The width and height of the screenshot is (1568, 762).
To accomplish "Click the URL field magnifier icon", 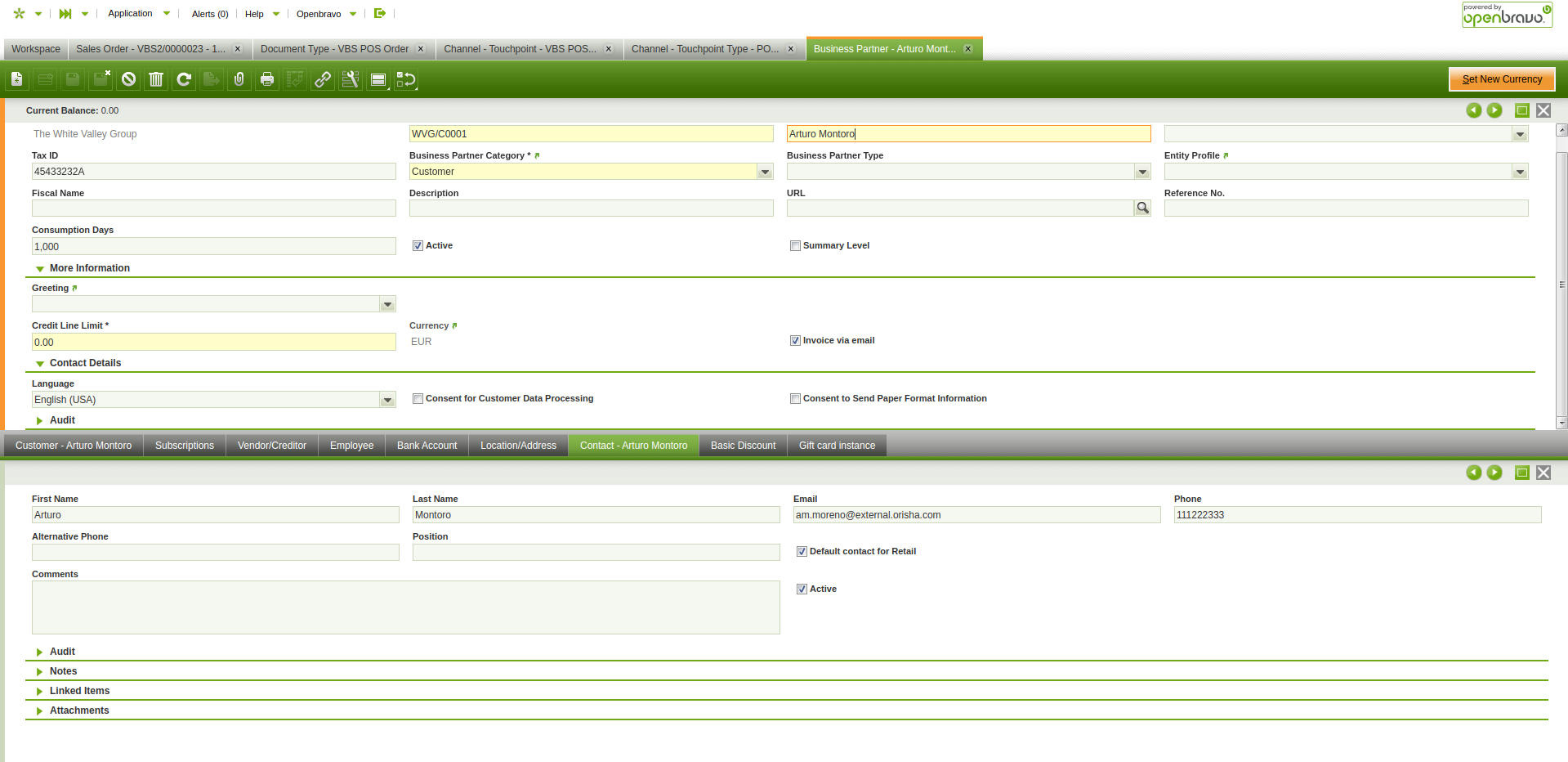I will [1142, 208].
